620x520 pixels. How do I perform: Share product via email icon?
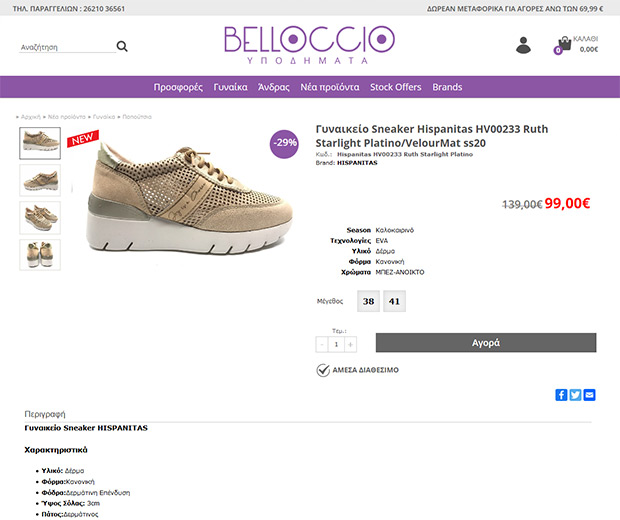pyautogui.click(x=589, y=395)
